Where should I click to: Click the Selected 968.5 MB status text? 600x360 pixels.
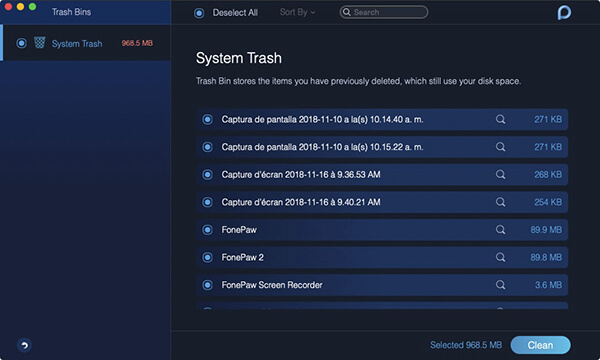coord(466,345)
